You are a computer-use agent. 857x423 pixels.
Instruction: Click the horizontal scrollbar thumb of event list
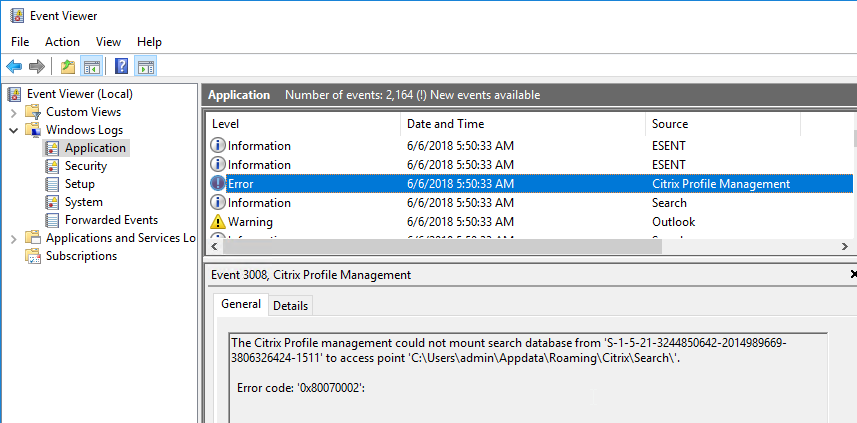[442, 246]
